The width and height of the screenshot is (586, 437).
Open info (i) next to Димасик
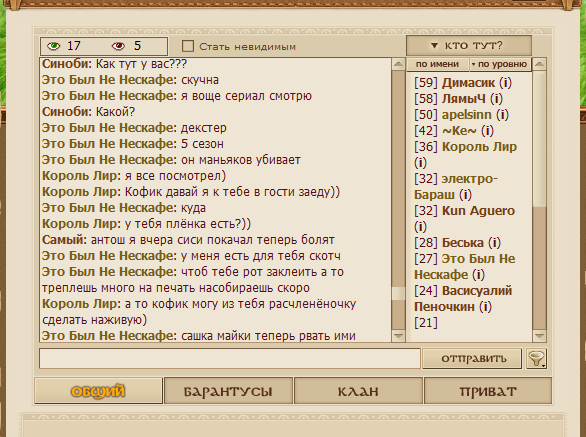click(x=506, y=83)
